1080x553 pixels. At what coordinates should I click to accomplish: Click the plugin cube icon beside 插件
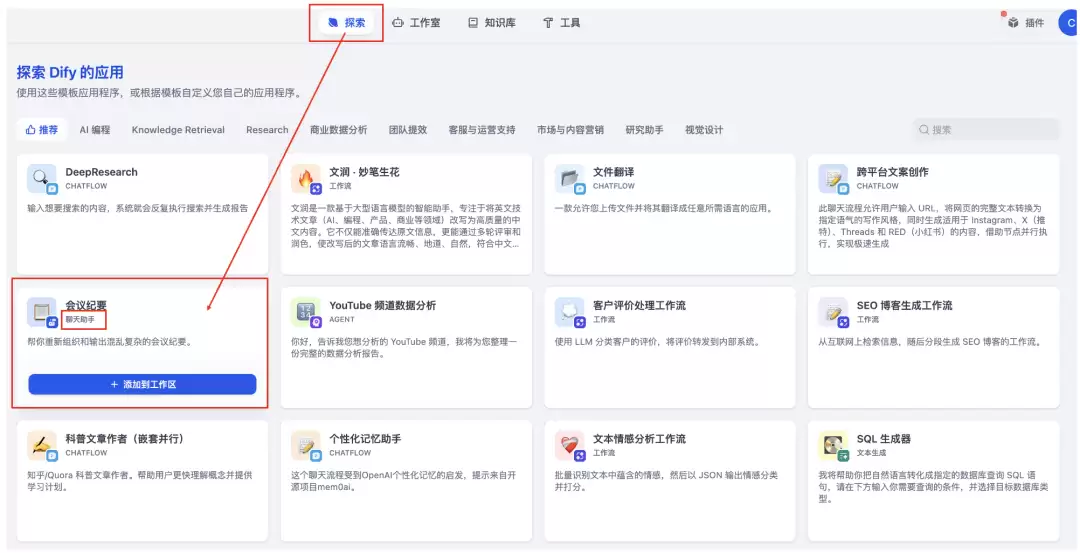1012,23
